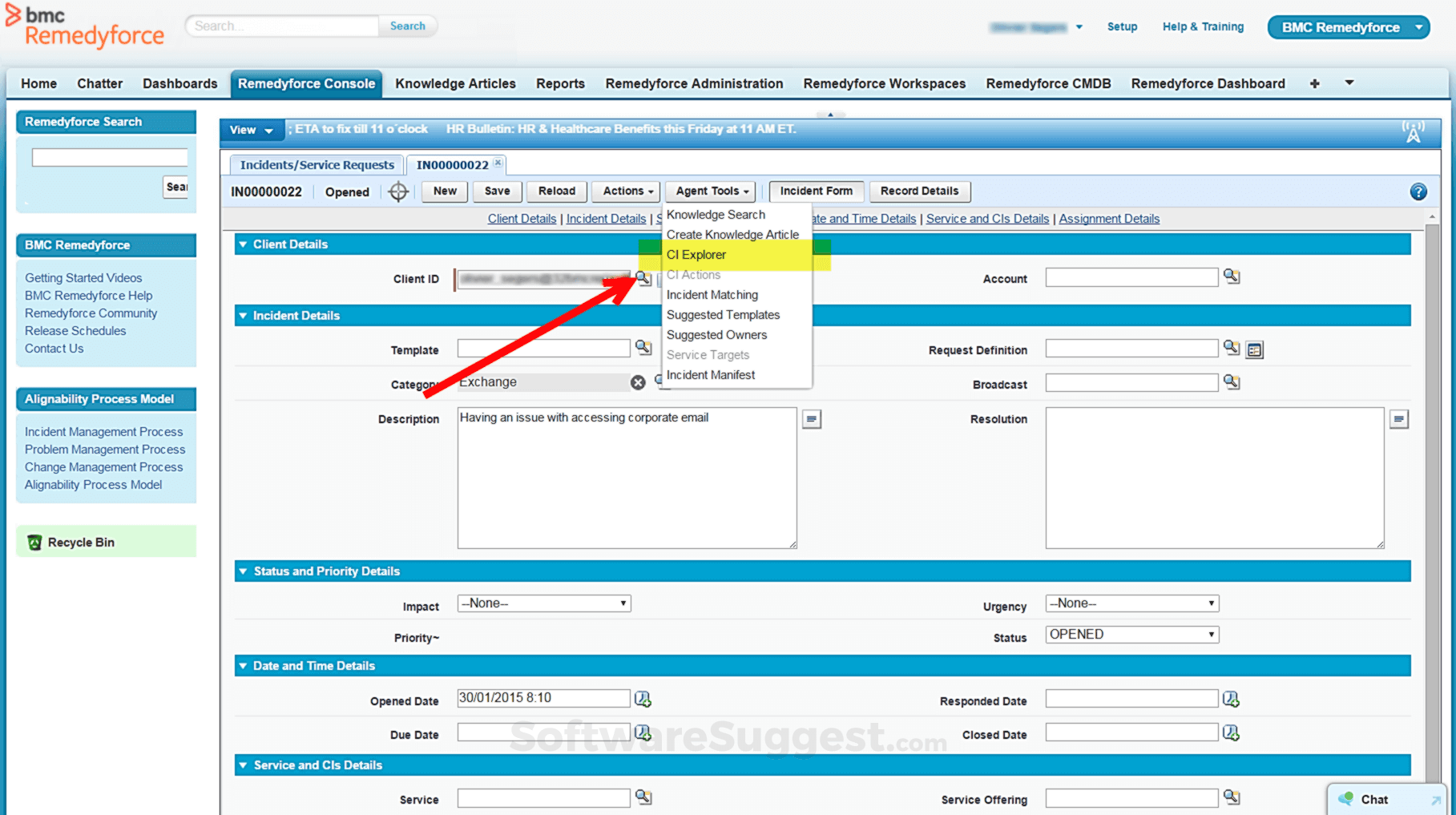Image resolution: width=1456 pixels, height=815 pixels.
Task: Collapse the Date and Time Details section
Action: tap(243, 666)
